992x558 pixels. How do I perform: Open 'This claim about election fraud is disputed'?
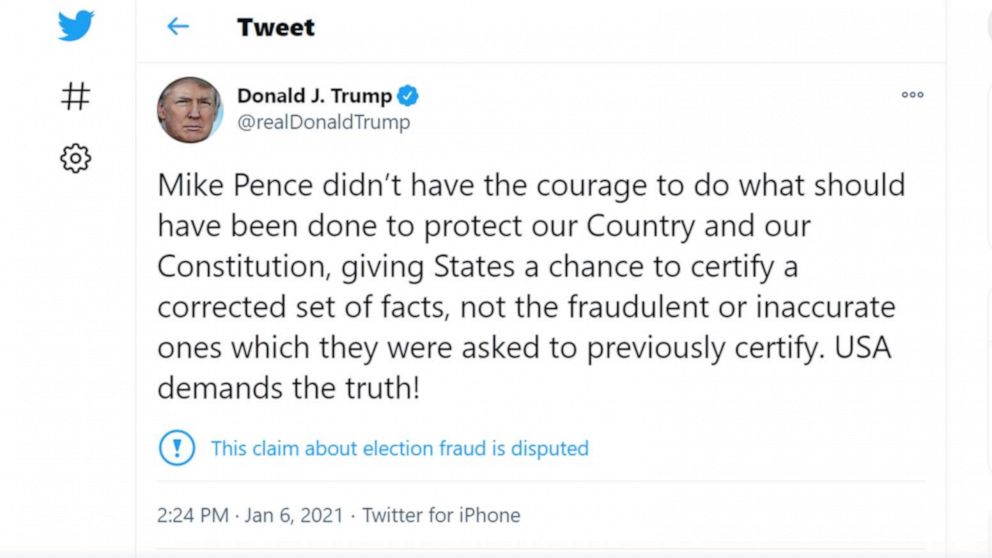pyautogui.click(x=399, y=448)
